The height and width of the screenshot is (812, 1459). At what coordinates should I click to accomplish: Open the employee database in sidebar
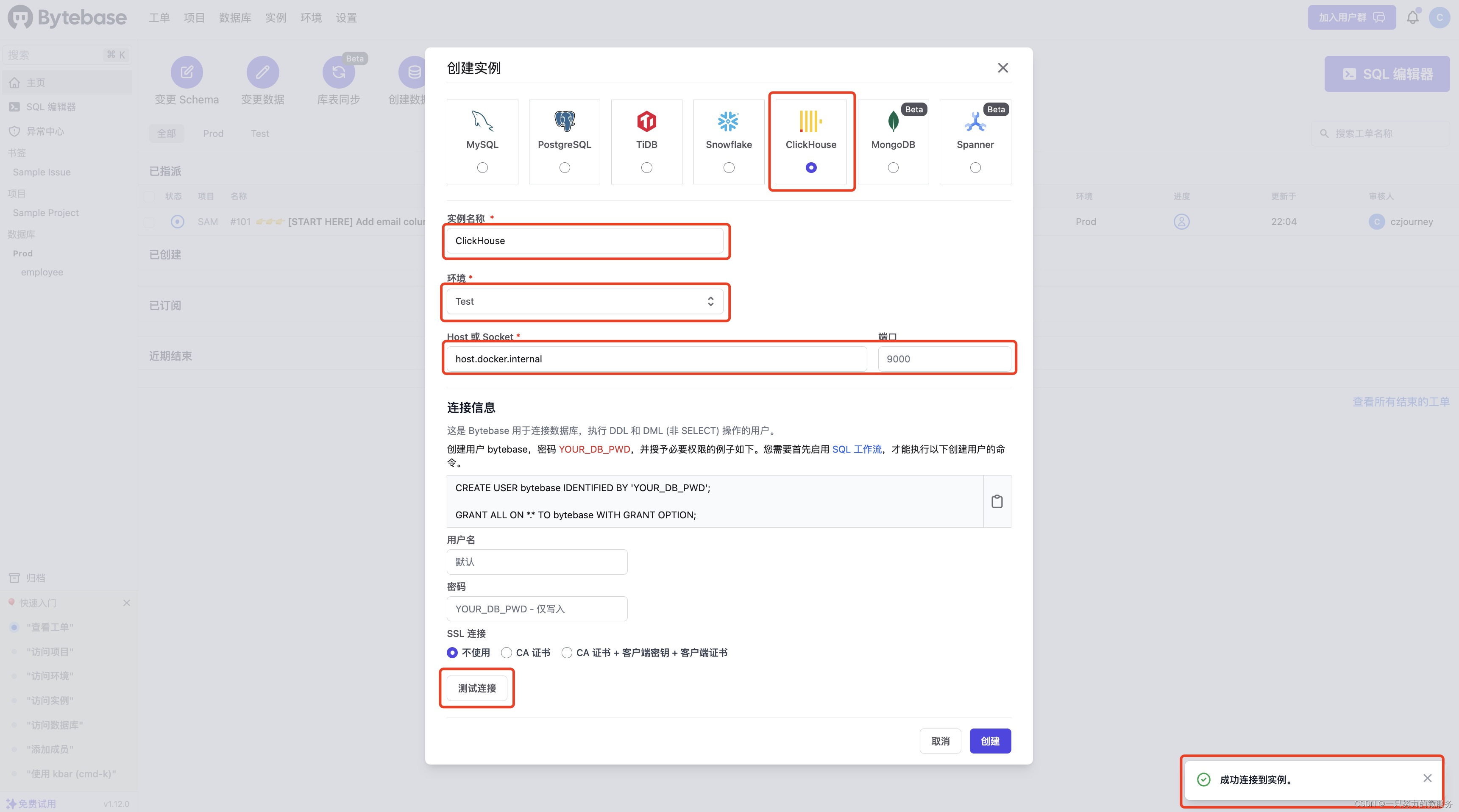(42, 273)
